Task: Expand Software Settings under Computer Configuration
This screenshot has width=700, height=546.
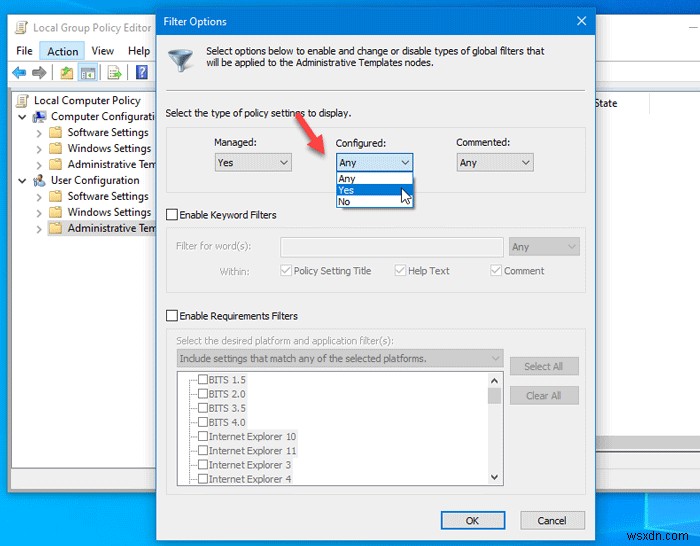Action: [39, 133]
